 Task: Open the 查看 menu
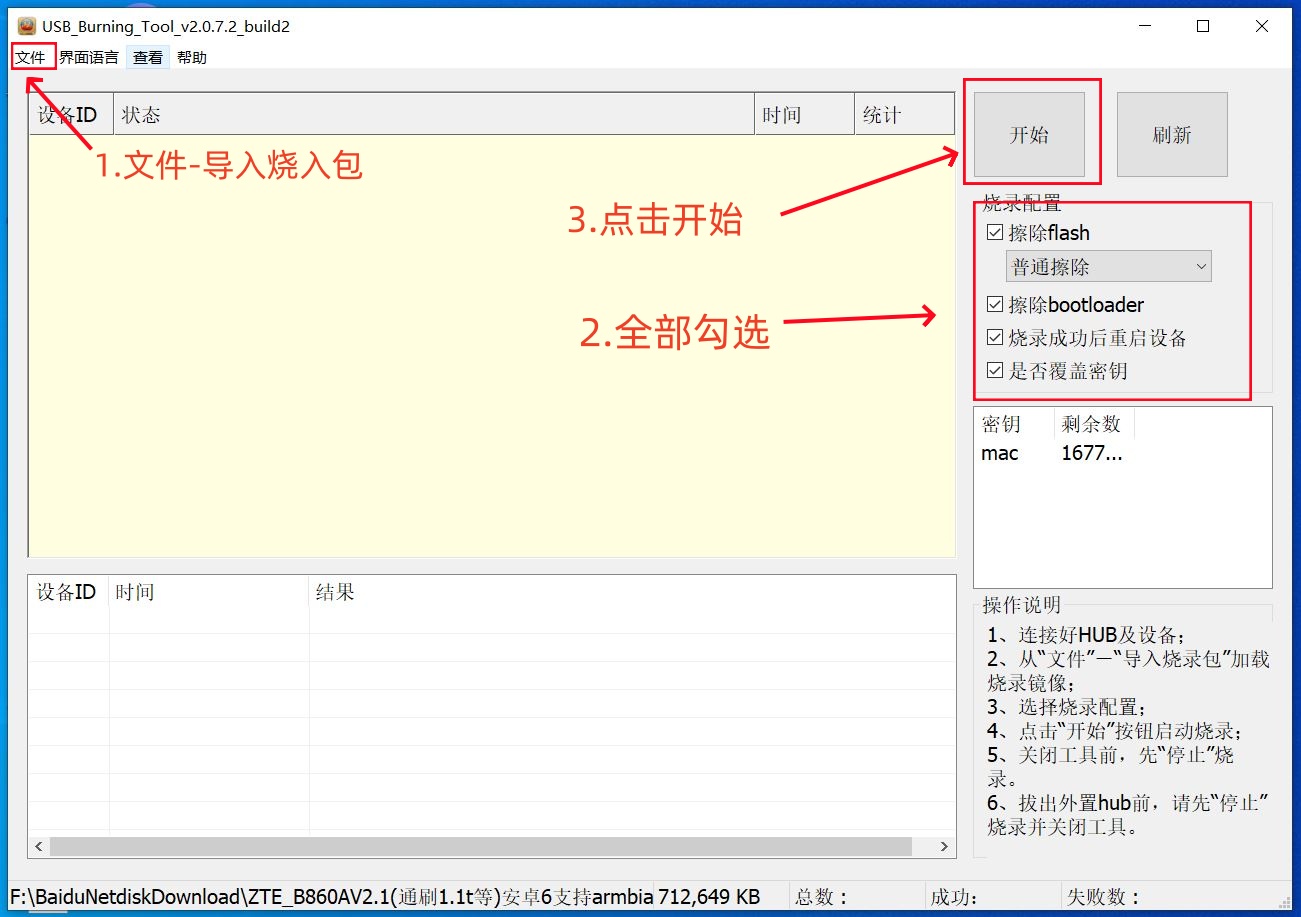(148, 58)
